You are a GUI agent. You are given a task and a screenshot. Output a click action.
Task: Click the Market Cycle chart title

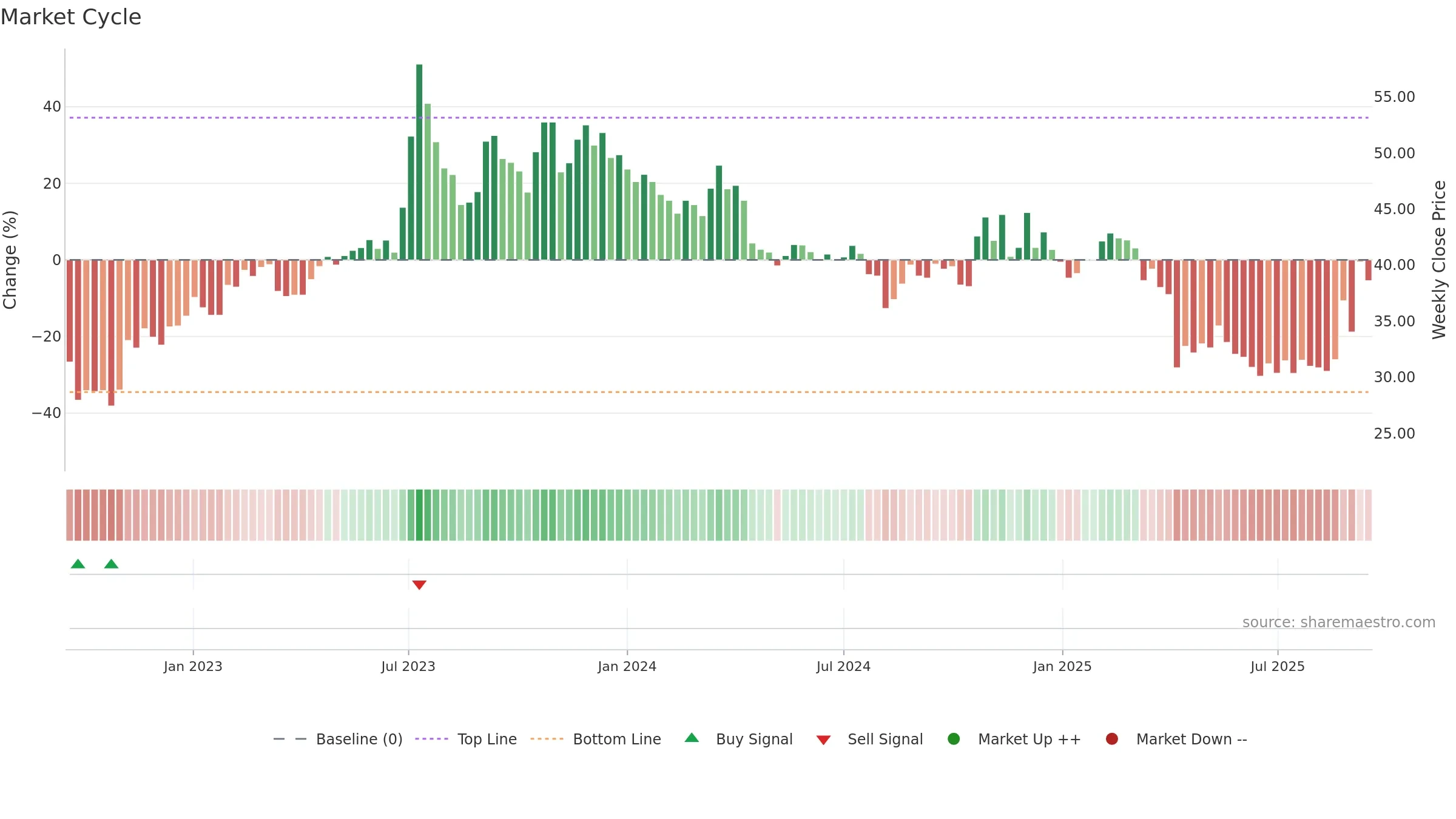click(x=71, y=17)
